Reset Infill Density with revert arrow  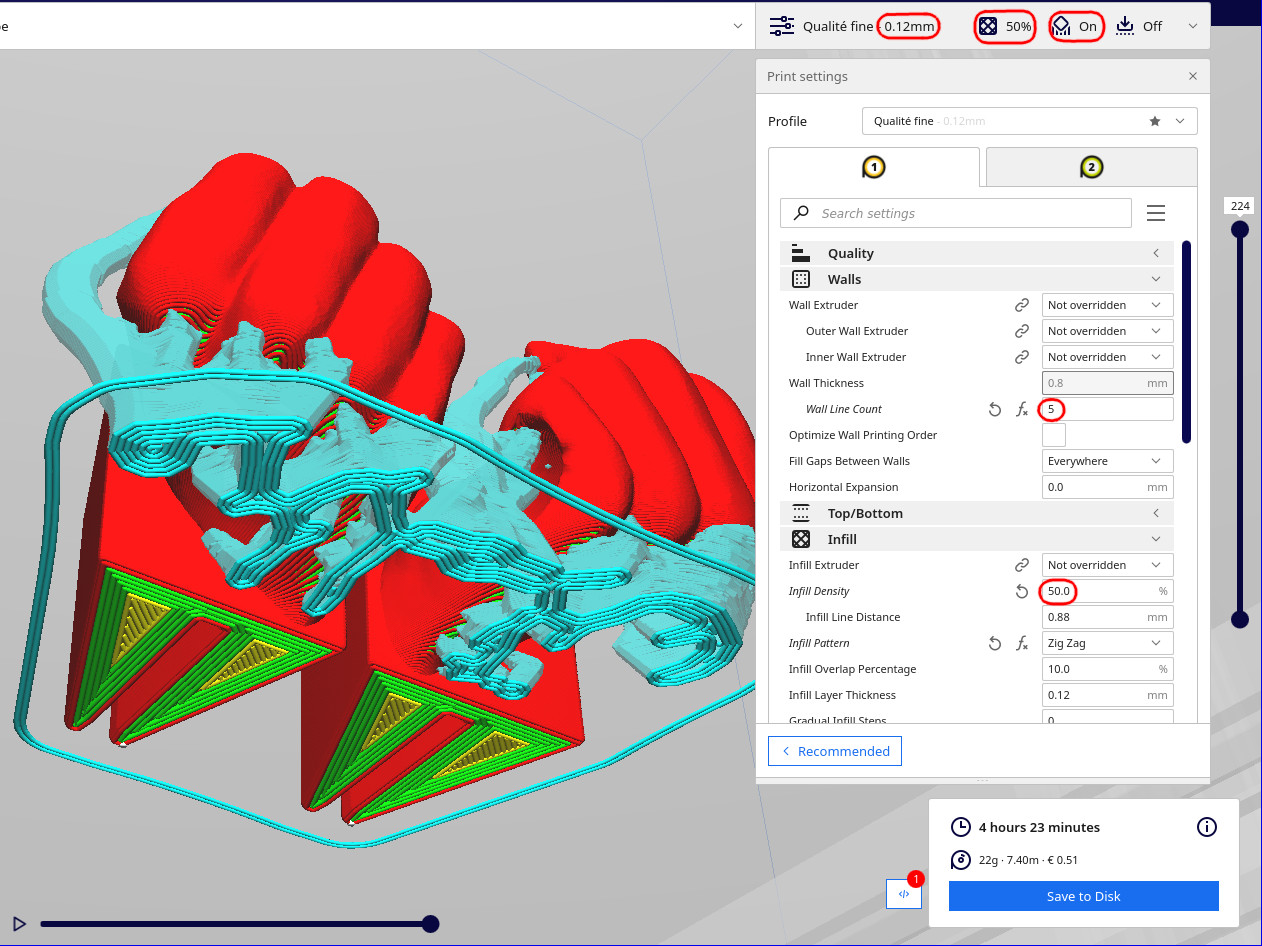tap(1022, 591)
